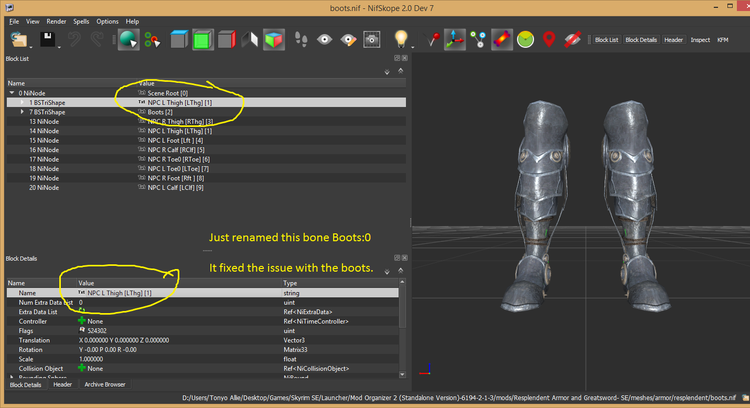Click the Flip view black-white icon
The height and width of the screenshot is (408, 750).
coord(250,39)
